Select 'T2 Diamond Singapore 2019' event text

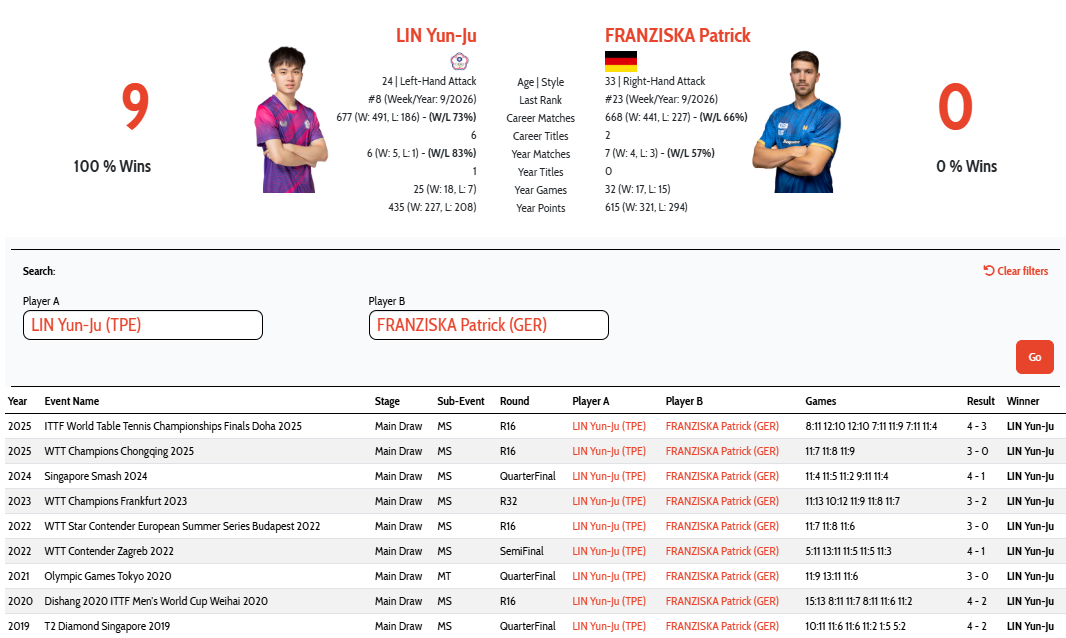point(107,626)
